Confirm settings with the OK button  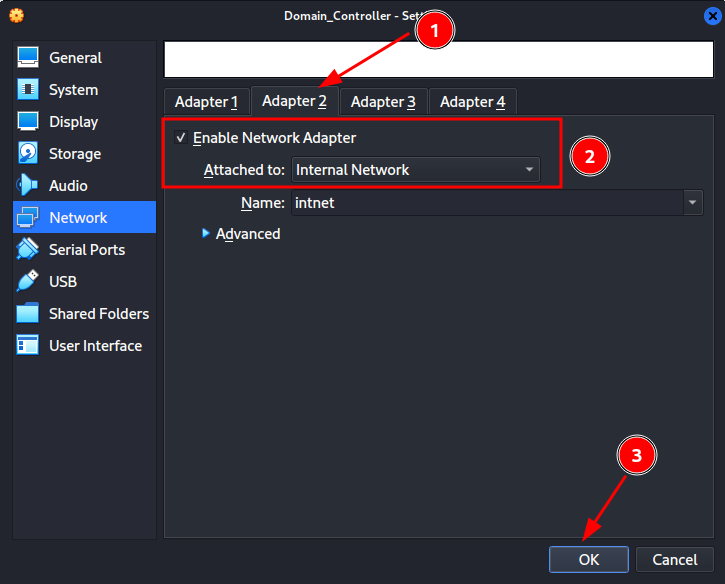pos(589,559)
